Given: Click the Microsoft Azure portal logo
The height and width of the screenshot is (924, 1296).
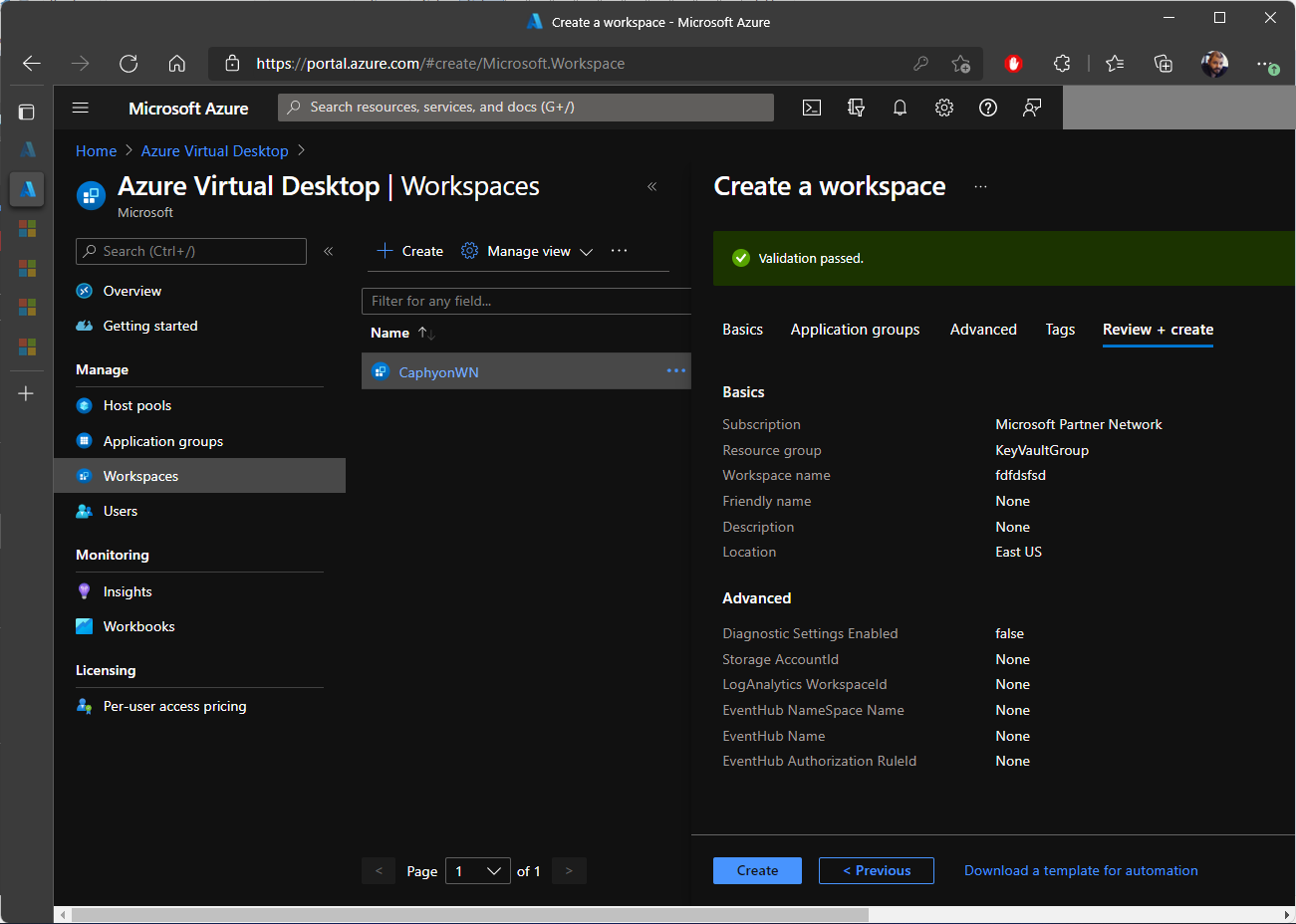Looking at the screenshot, I should [188, 108].
